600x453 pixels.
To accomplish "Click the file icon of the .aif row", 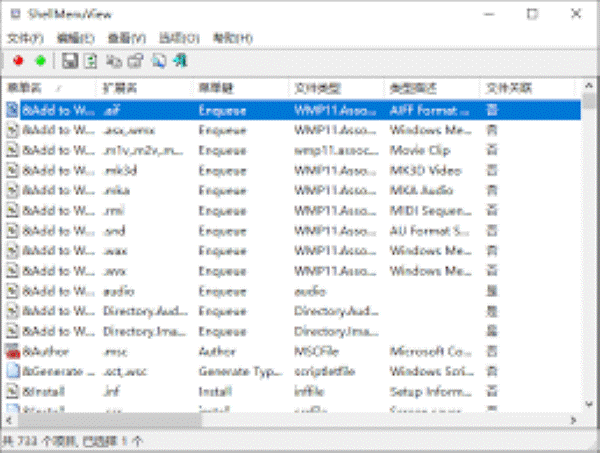I will pos(12,110).
